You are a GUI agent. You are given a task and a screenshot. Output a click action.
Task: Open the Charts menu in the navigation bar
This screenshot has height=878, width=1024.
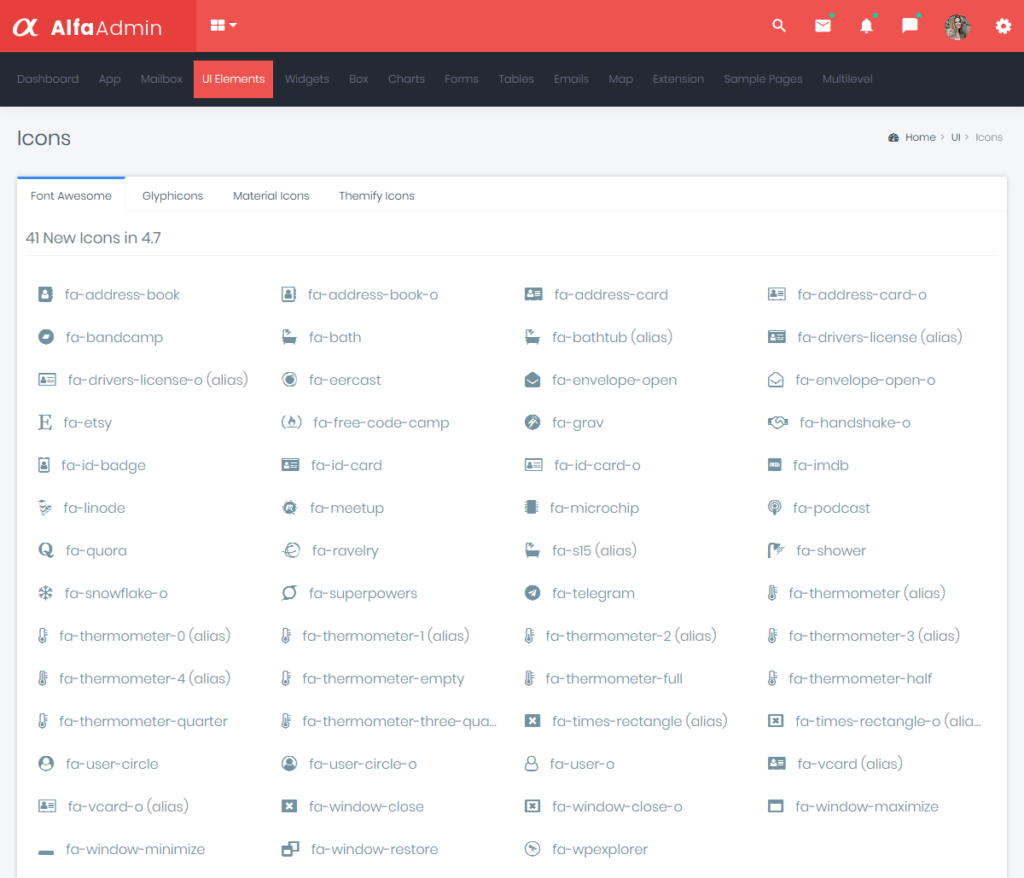point(406,79)
